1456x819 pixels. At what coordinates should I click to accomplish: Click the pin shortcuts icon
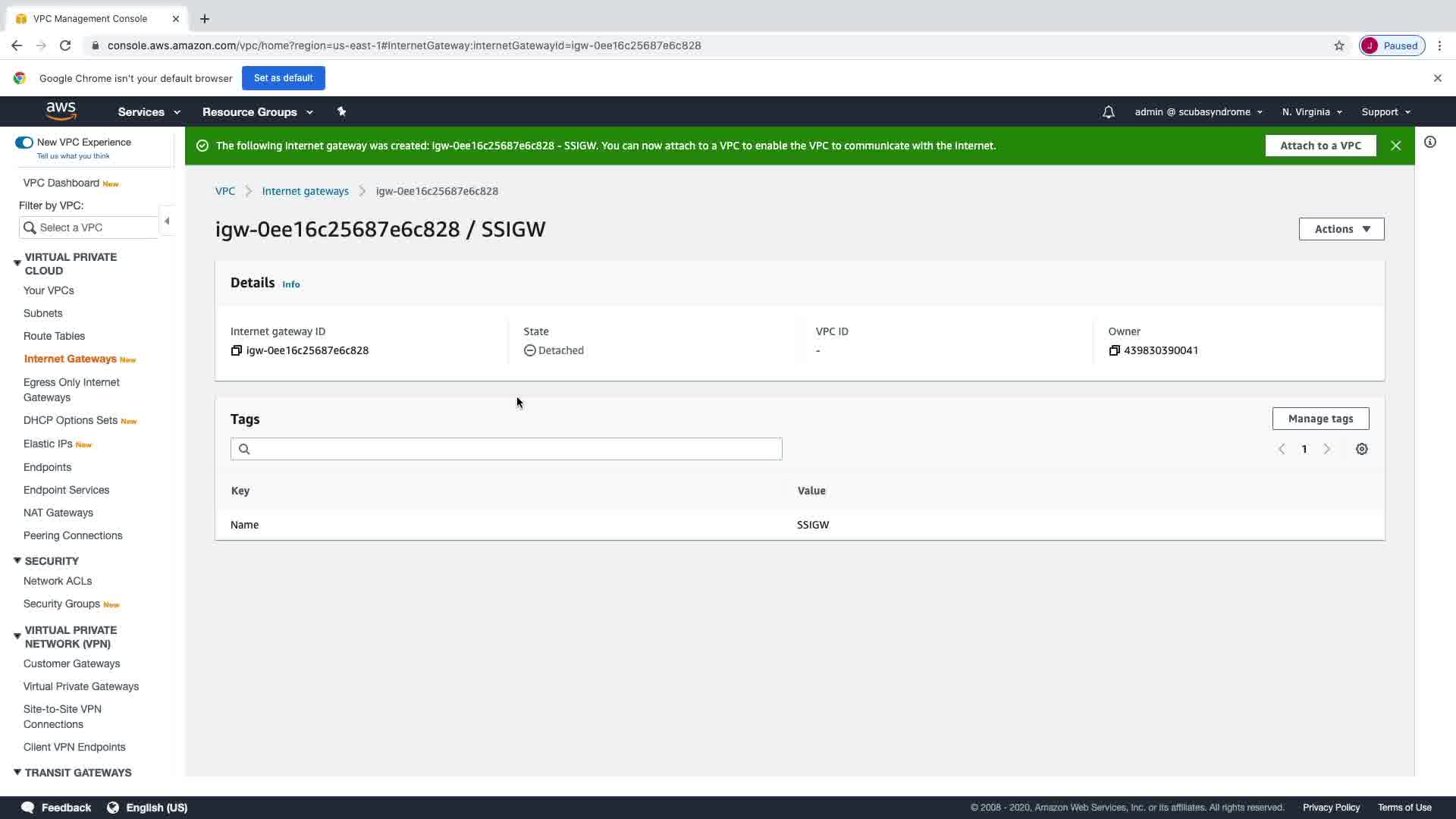pos(341,111)
